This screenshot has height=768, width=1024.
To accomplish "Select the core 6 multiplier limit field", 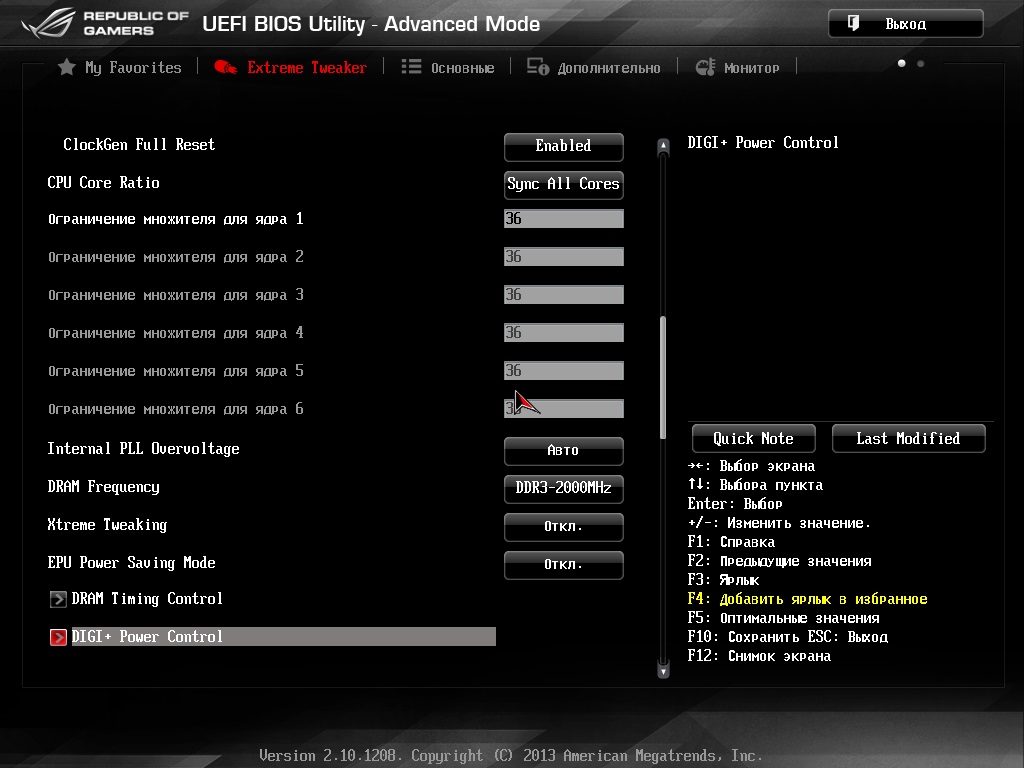I will tap(564, 409).
